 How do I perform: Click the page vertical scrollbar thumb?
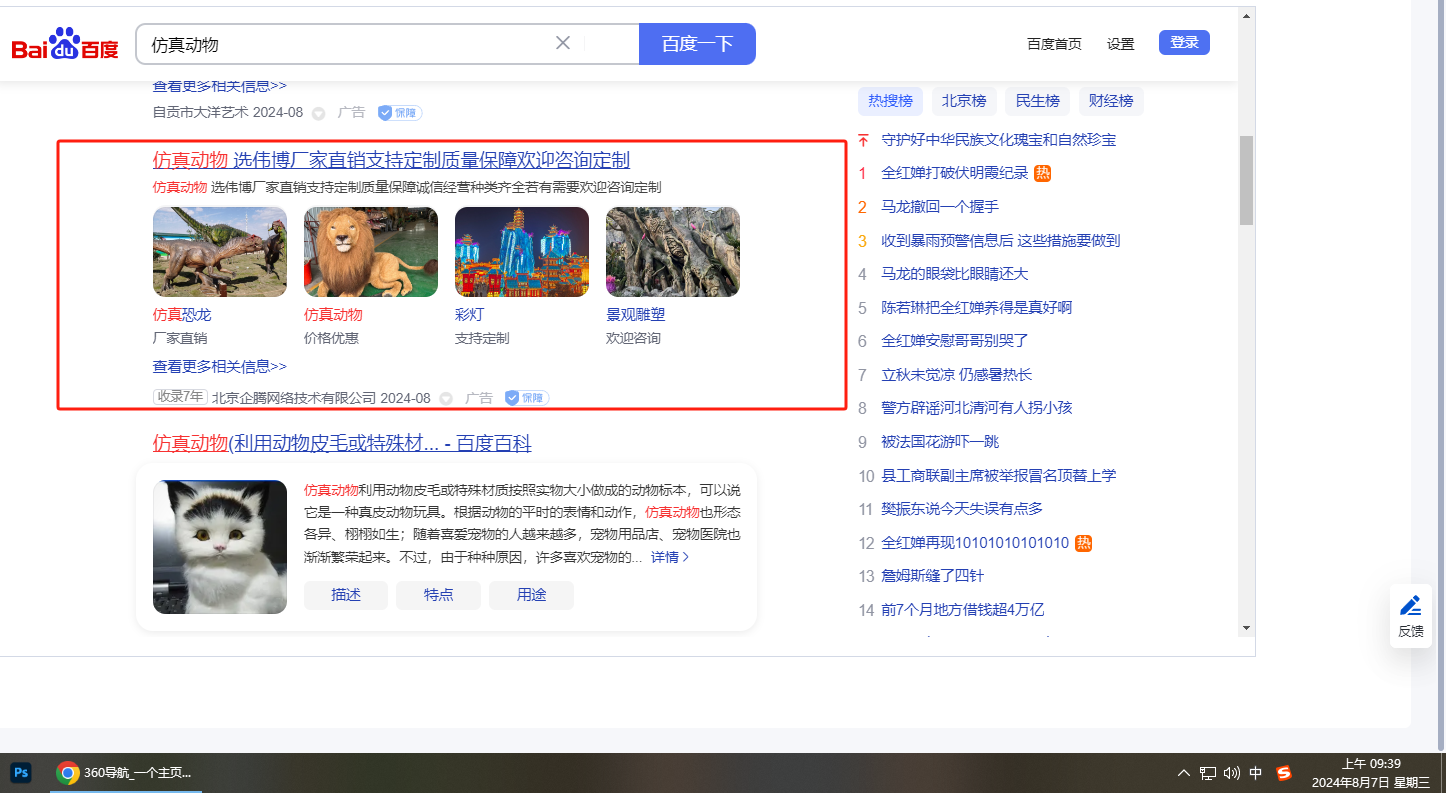[1246, 180]
